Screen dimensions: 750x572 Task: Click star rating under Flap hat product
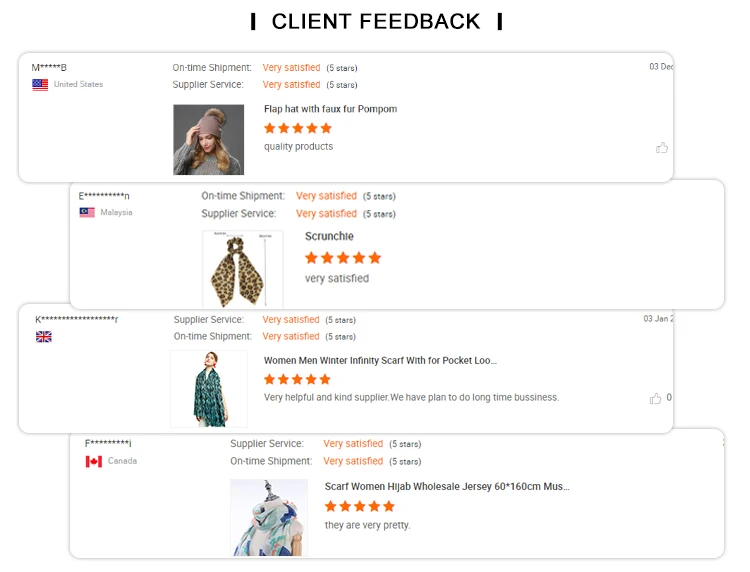[x=297, y=128]
